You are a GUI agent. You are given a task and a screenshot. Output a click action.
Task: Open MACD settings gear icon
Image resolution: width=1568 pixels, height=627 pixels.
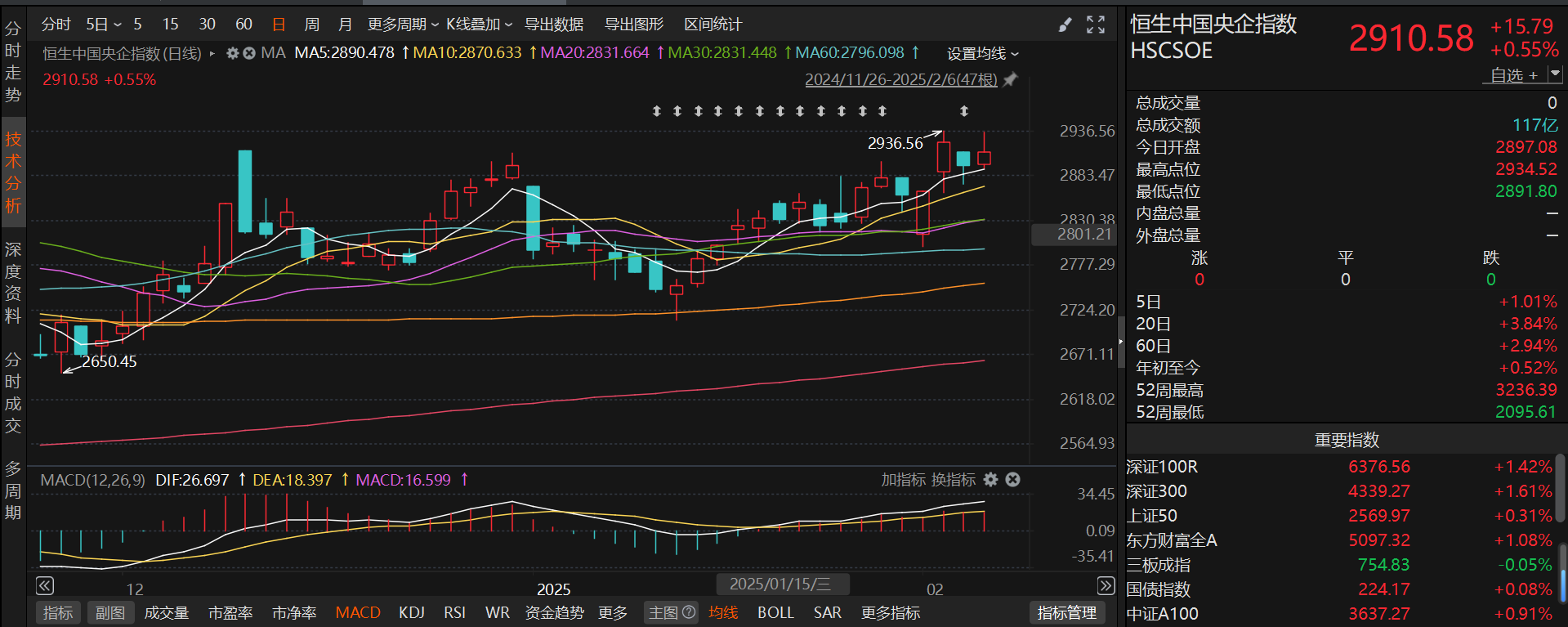[x=991, y=480]
